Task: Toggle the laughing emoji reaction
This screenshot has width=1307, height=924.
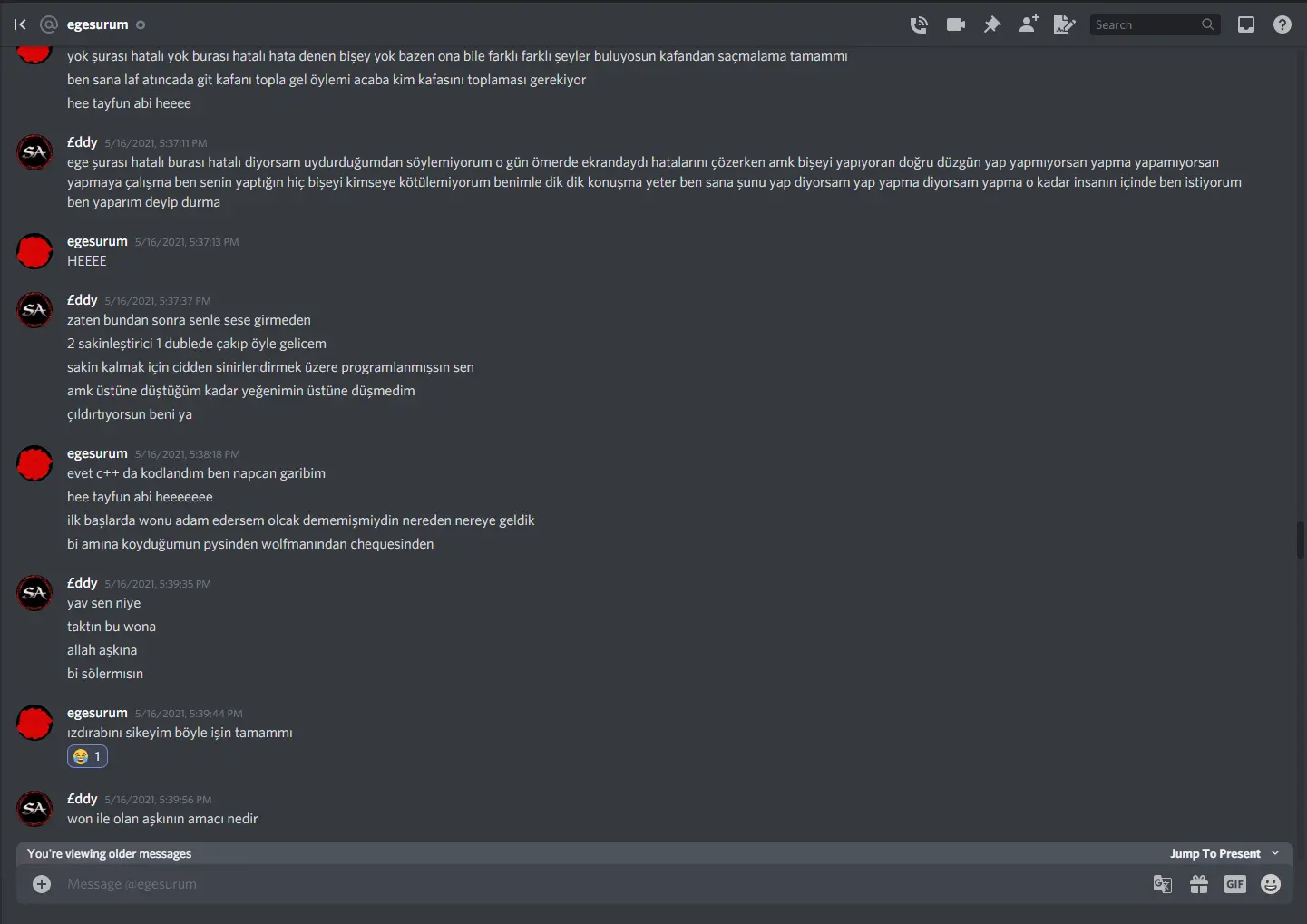Action: [x=87, y=756]
